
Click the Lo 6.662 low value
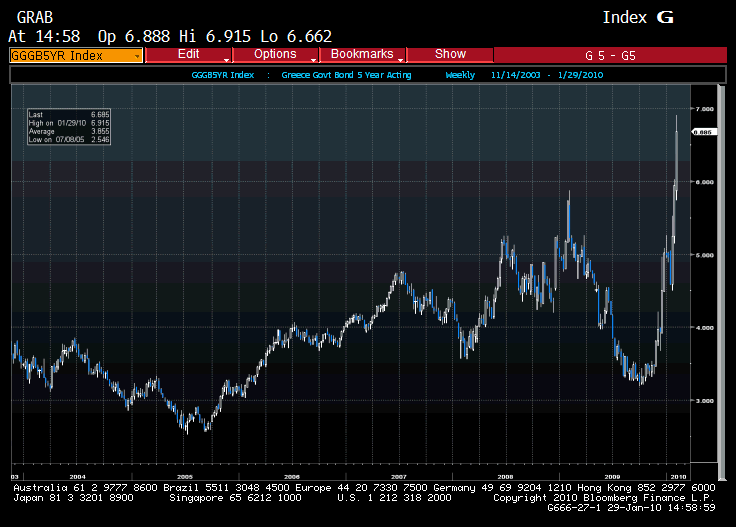(x=296, y=37)
